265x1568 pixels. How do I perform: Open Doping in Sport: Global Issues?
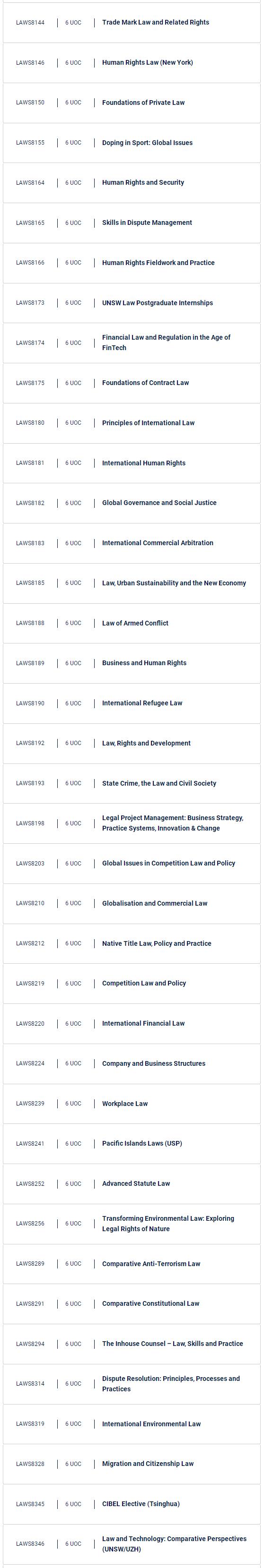(x=132, y=143)
